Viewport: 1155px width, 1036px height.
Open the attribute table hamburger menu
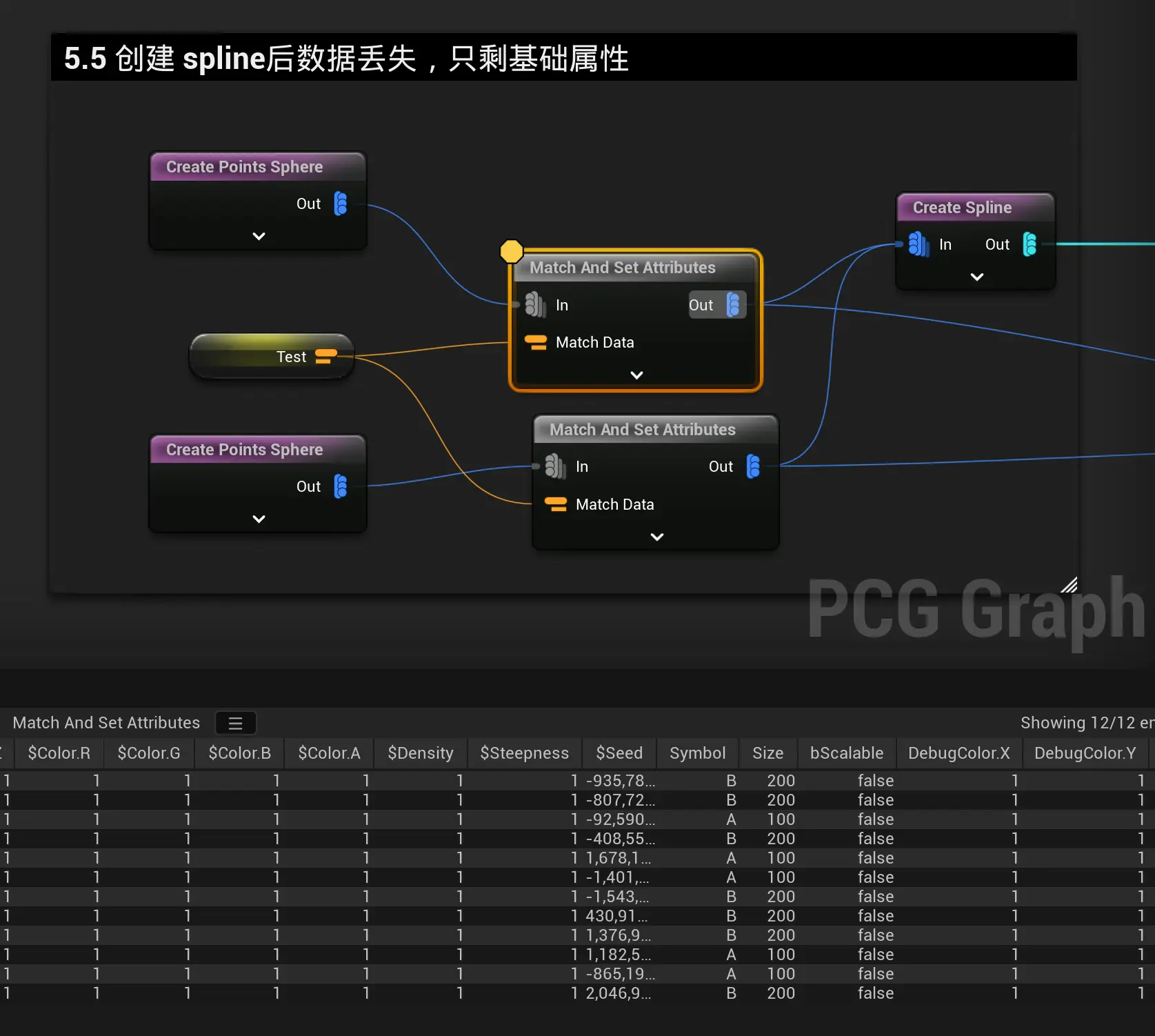tap(235, 723)
